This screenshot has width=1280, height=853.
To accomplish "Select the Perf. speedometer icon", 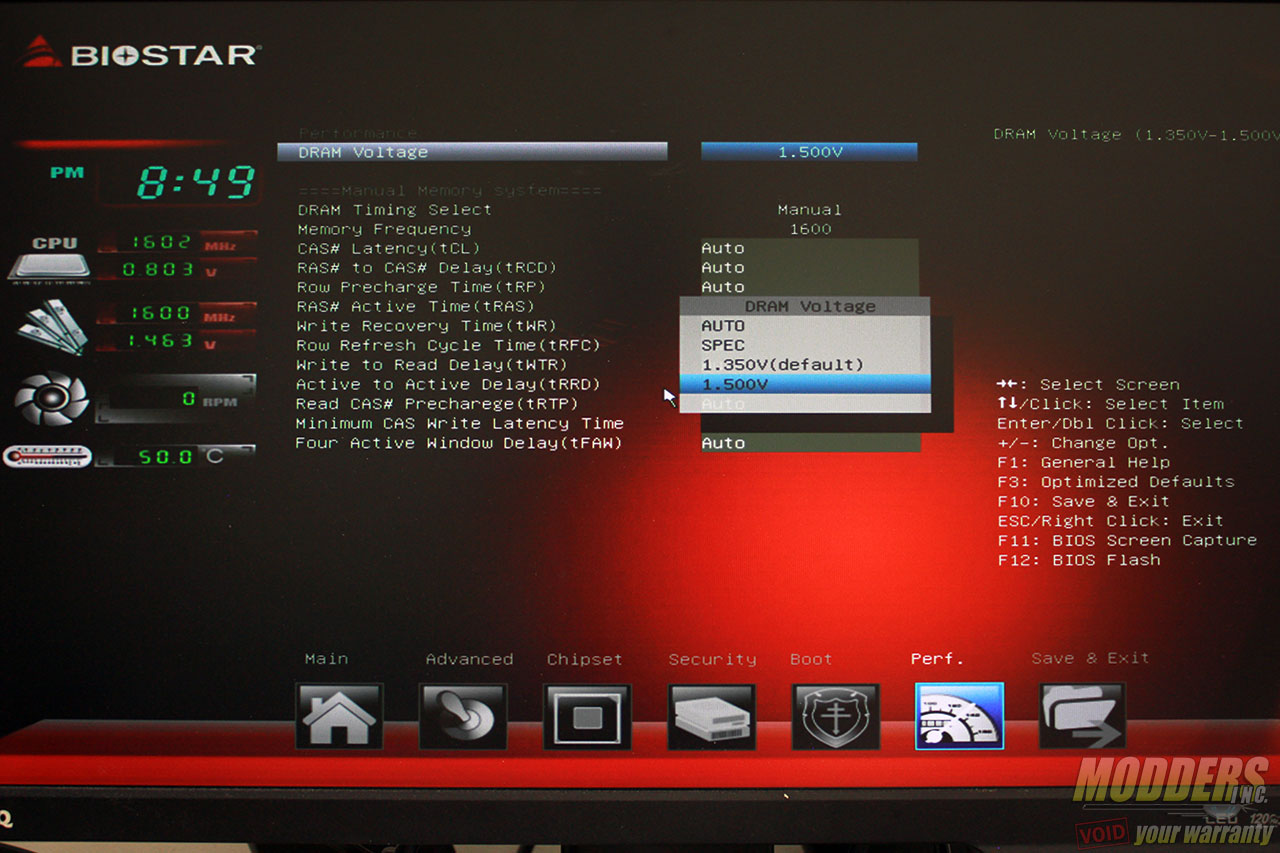I will coord(959,716).
